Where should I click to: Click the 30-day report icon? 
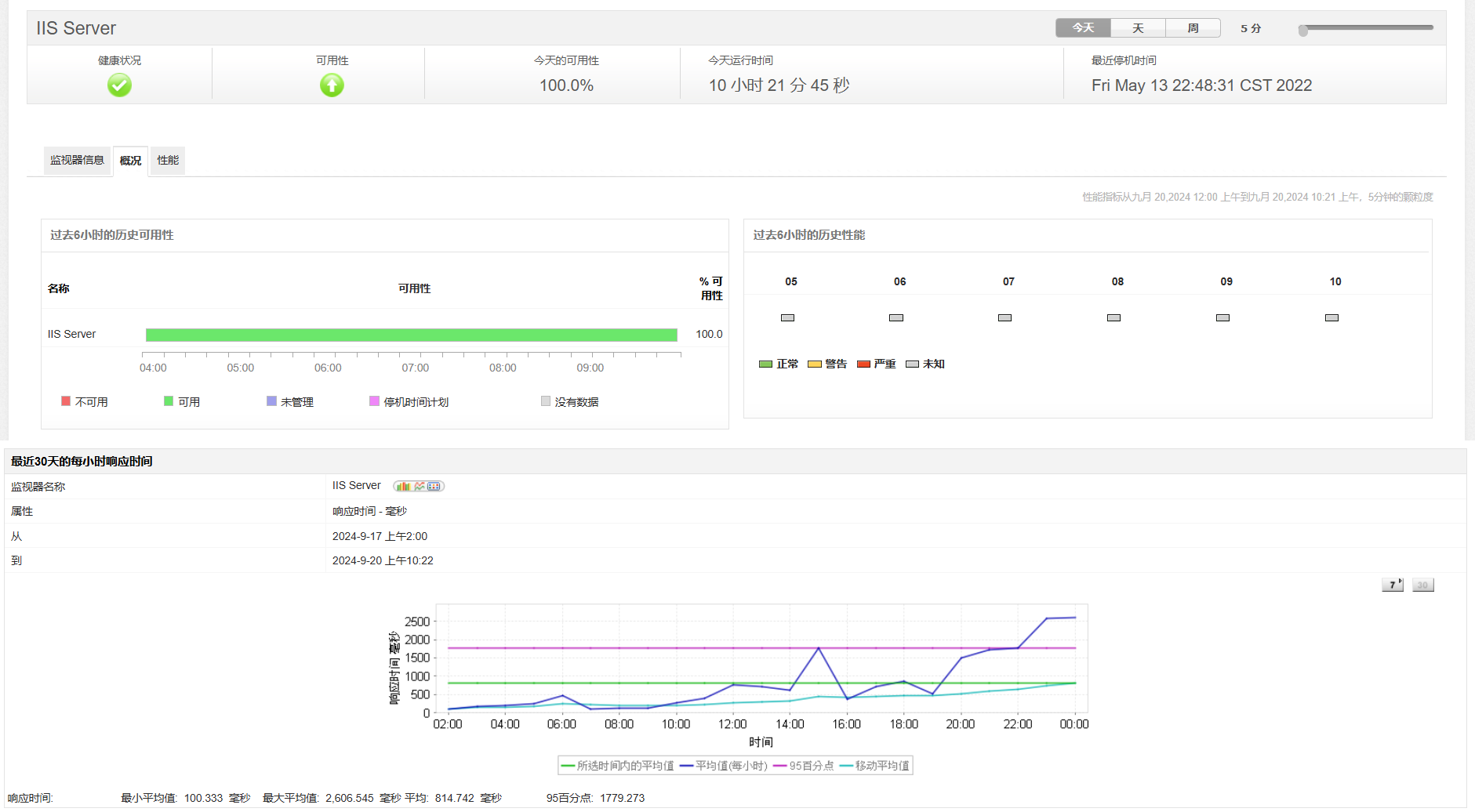pyautogui.click(x=1422, y=585)
